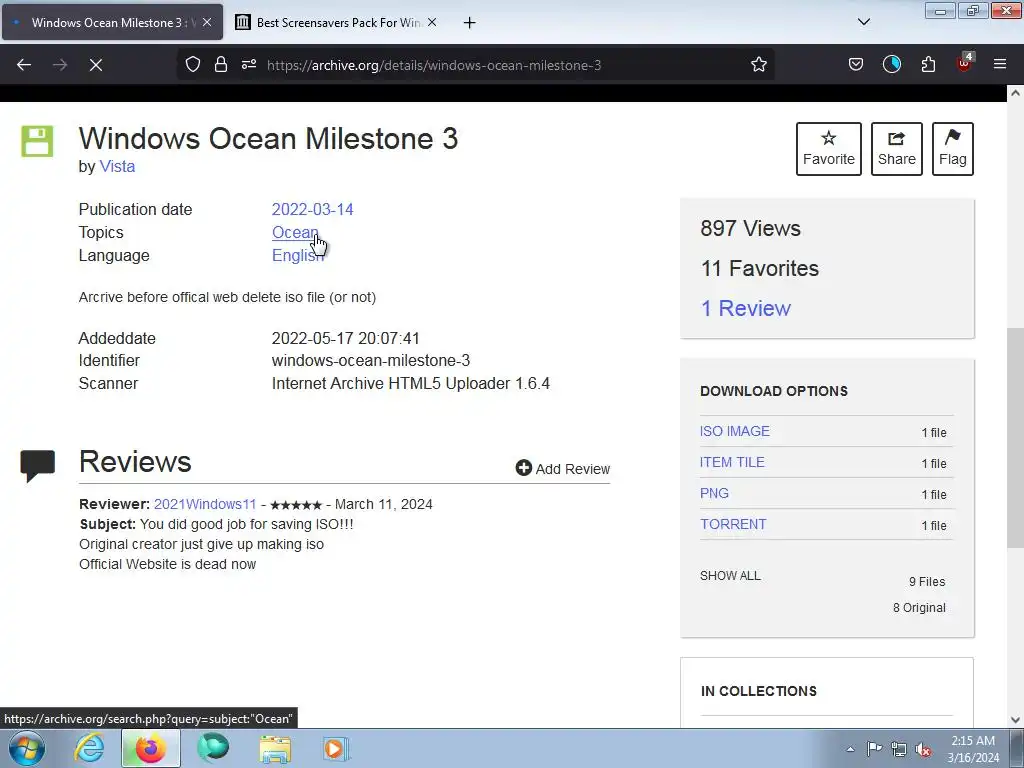Open the uBlock Origin extension icon

(964, 63)
